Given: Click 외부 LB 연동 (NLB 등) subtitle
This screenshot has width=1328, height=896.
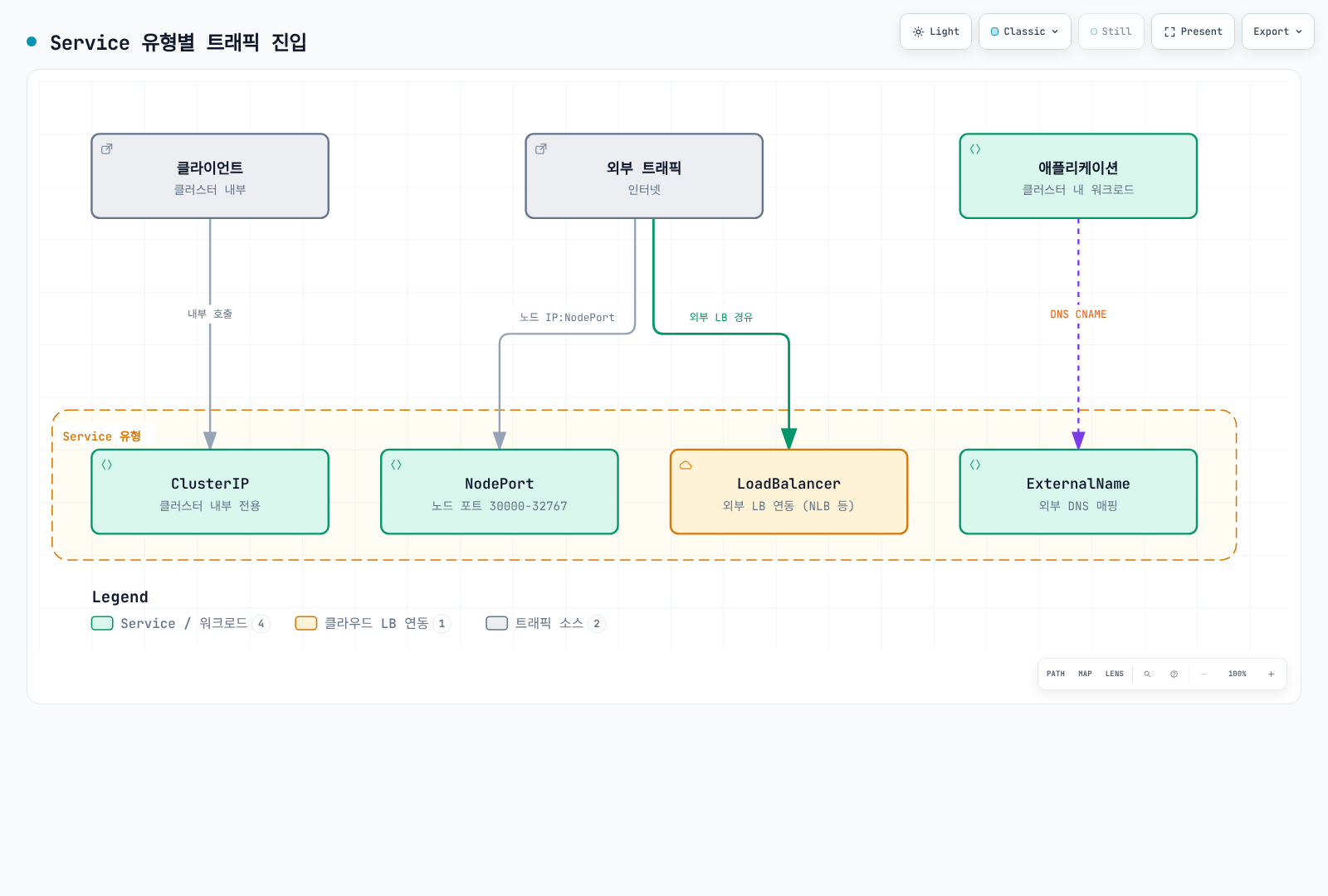Looking at the screenshot, I should pos(788,506).
